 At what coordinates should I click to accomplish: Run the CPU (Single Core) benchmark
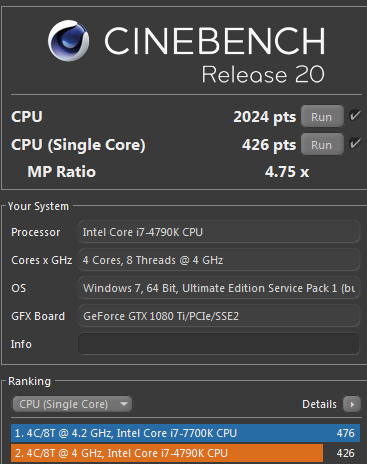click(322, 144)
